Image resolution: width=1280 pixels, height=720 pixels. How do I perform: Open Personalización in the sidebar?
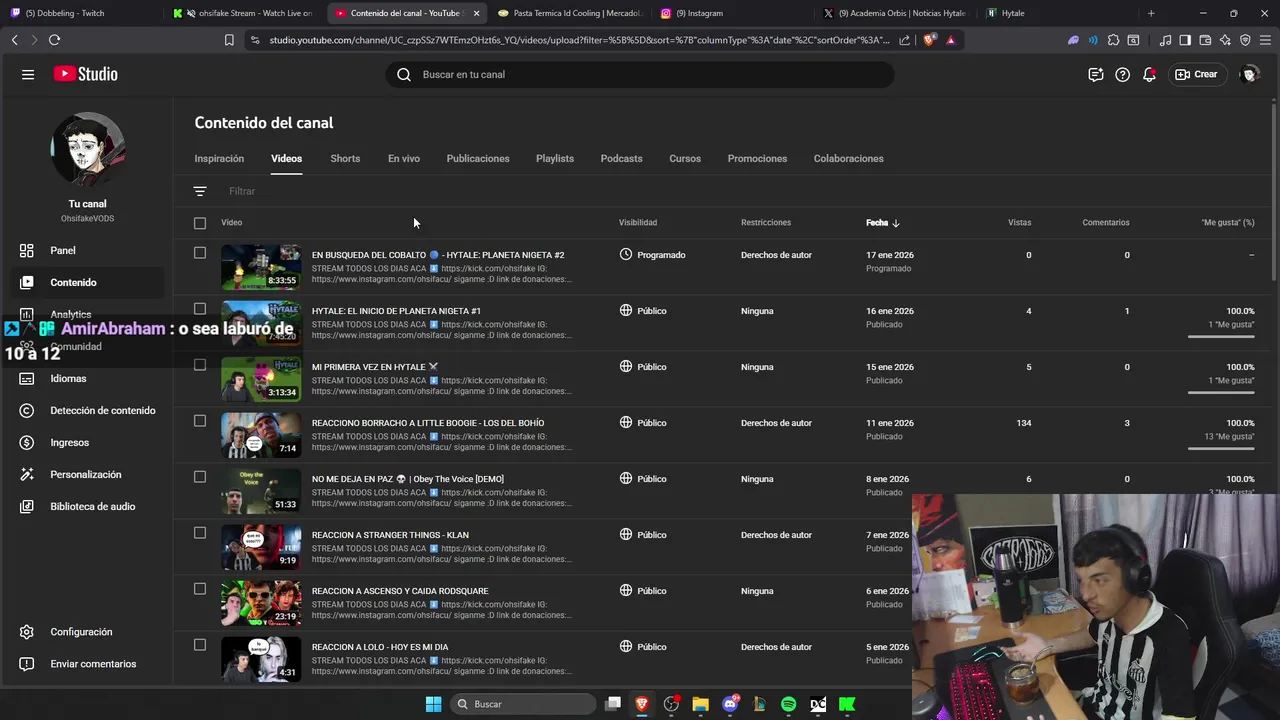pyautogui.click(x=88, y=474)
